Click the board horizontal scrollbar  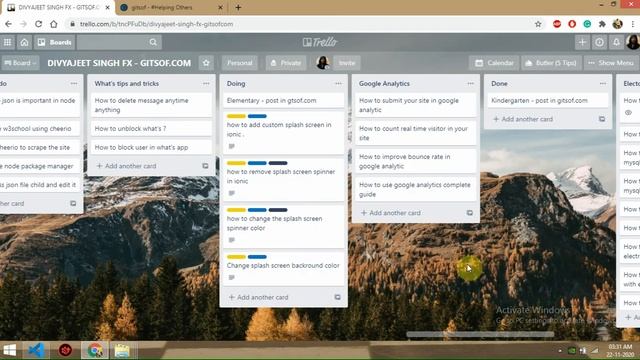pos(480,335)
